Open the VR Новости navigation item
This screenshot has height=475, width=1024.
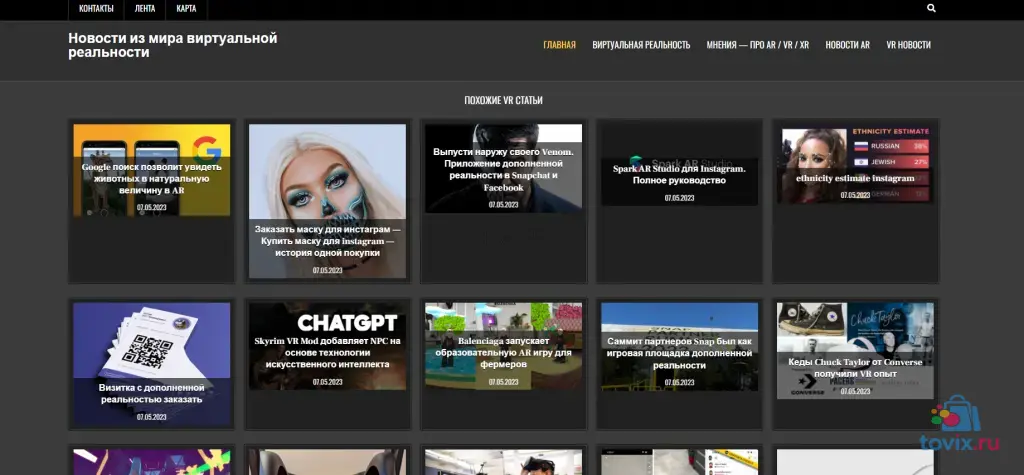point(908,45)
